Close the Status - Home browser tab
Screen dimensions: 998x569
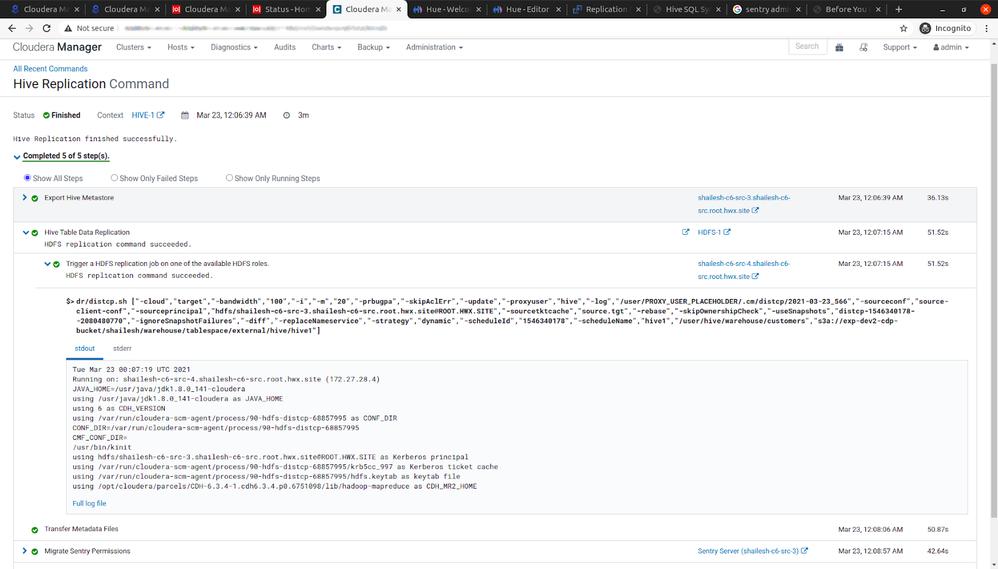pos(318,10)
